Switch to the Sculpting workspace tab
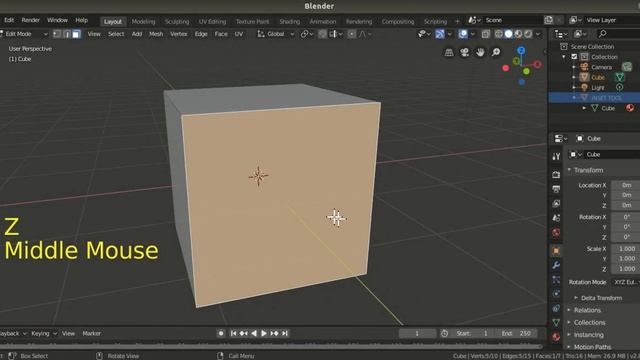 click(x=177, y=22)
